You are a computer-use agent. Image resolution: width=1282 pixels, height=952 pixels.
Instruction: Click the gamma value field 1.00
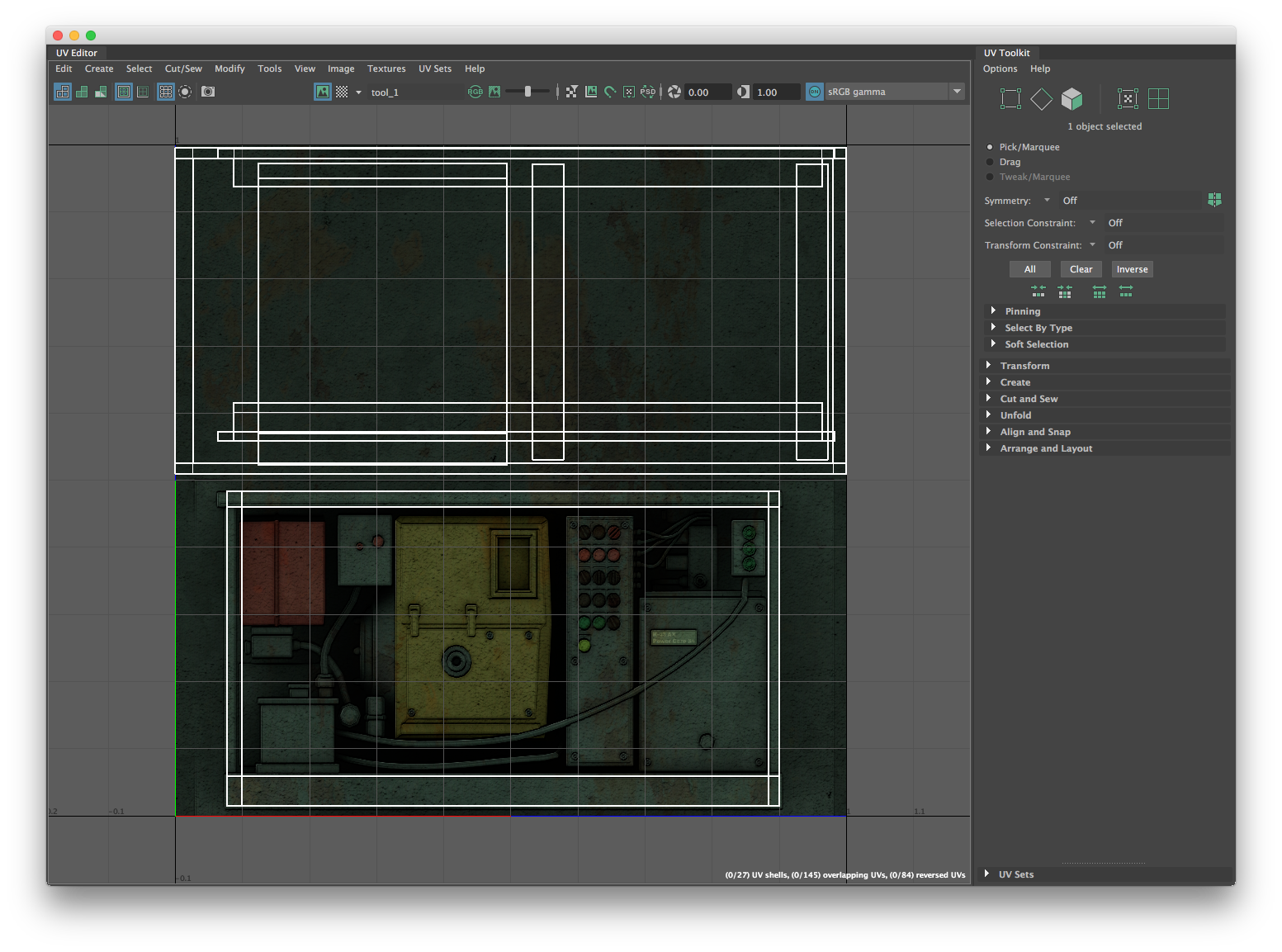[x=777, y=92]
